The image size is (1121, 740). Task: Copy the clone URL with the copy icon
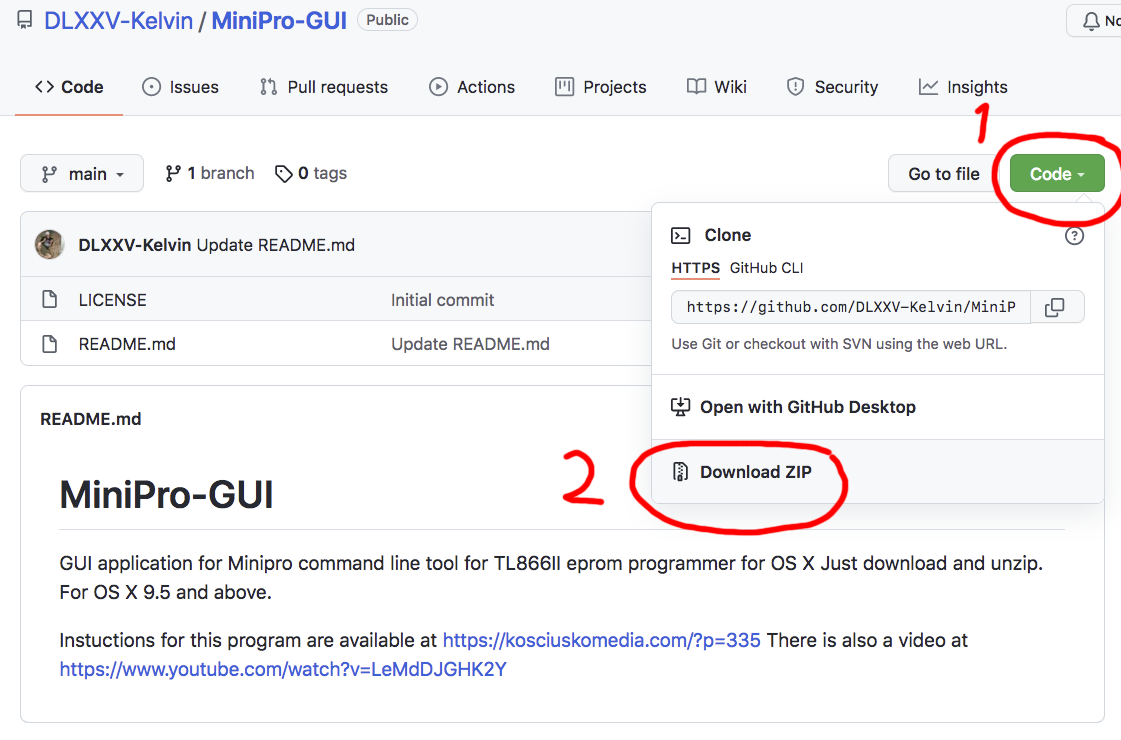(1057, 307)
